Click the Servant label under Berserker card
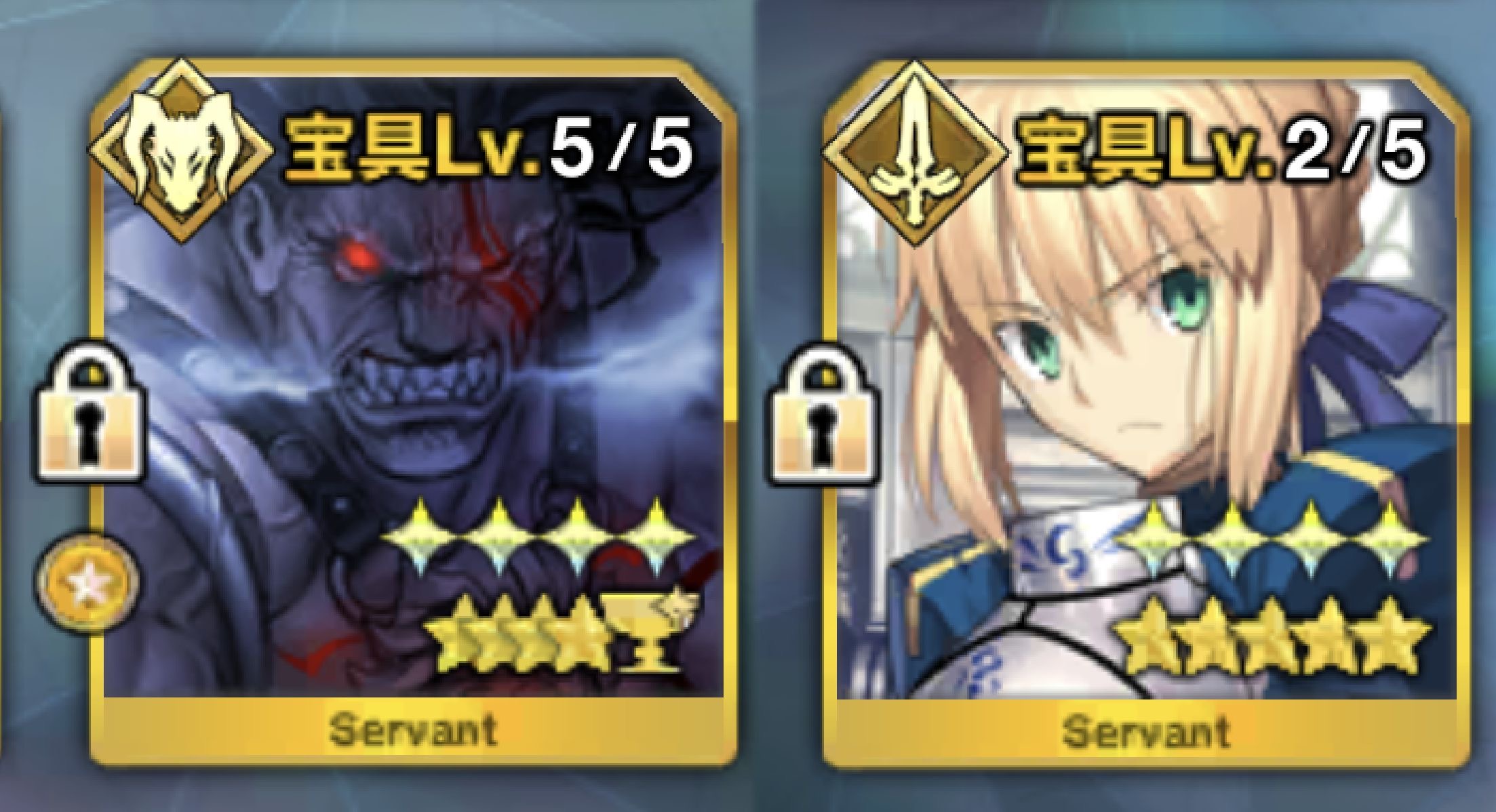1496x812 pixels. click(x=413, y=731)
